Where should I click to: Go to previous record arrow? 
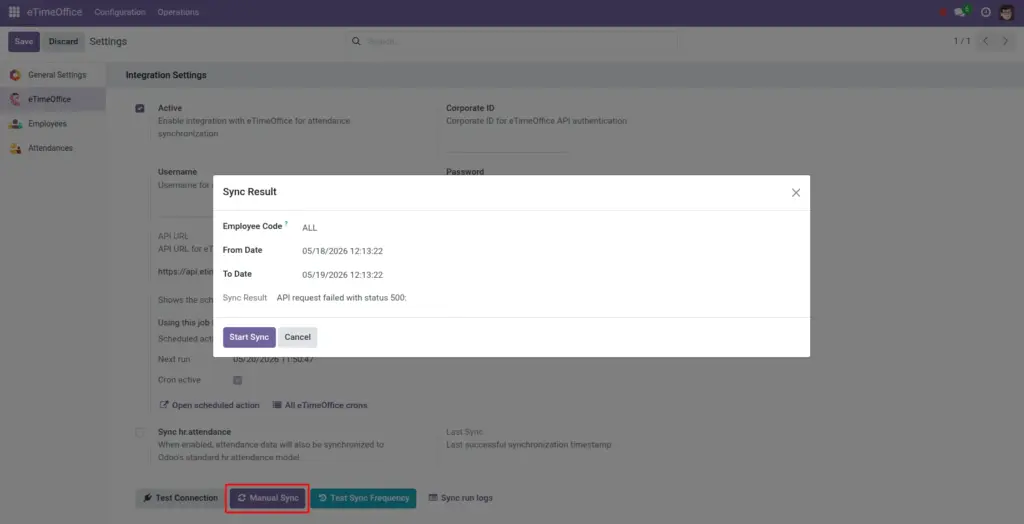pyautogui.click(x=985, y=41)
